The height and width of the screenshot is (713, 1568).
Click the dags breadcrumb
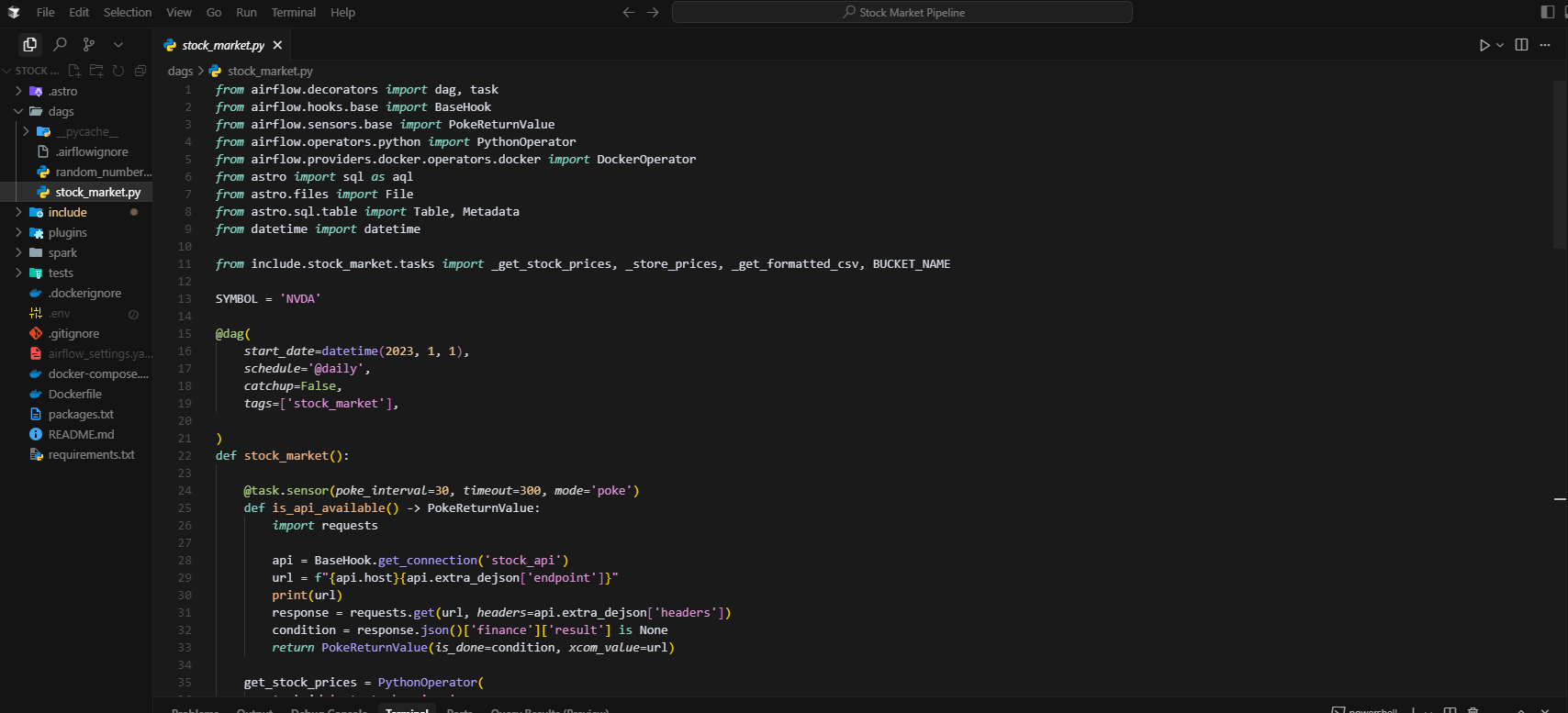(x=180, y=71)
